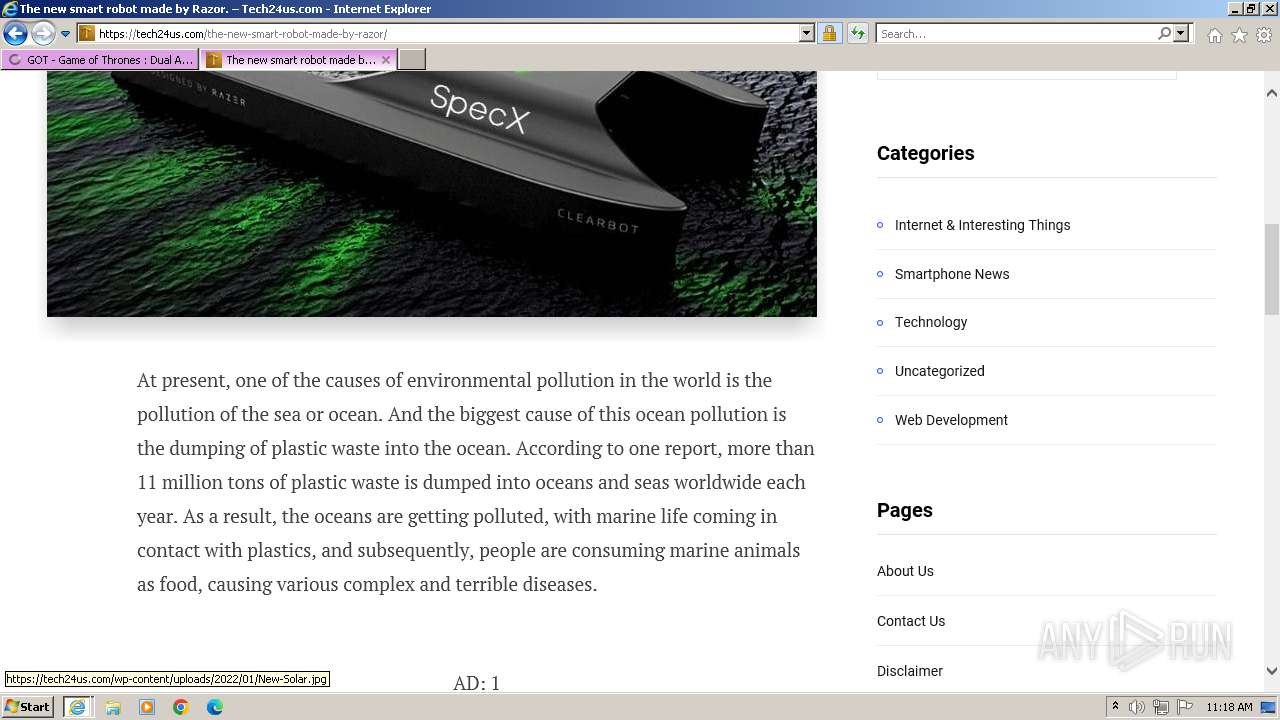
Task: Open the Tools gear icon
Action: pyautogui.click(x=1264, y=35)
